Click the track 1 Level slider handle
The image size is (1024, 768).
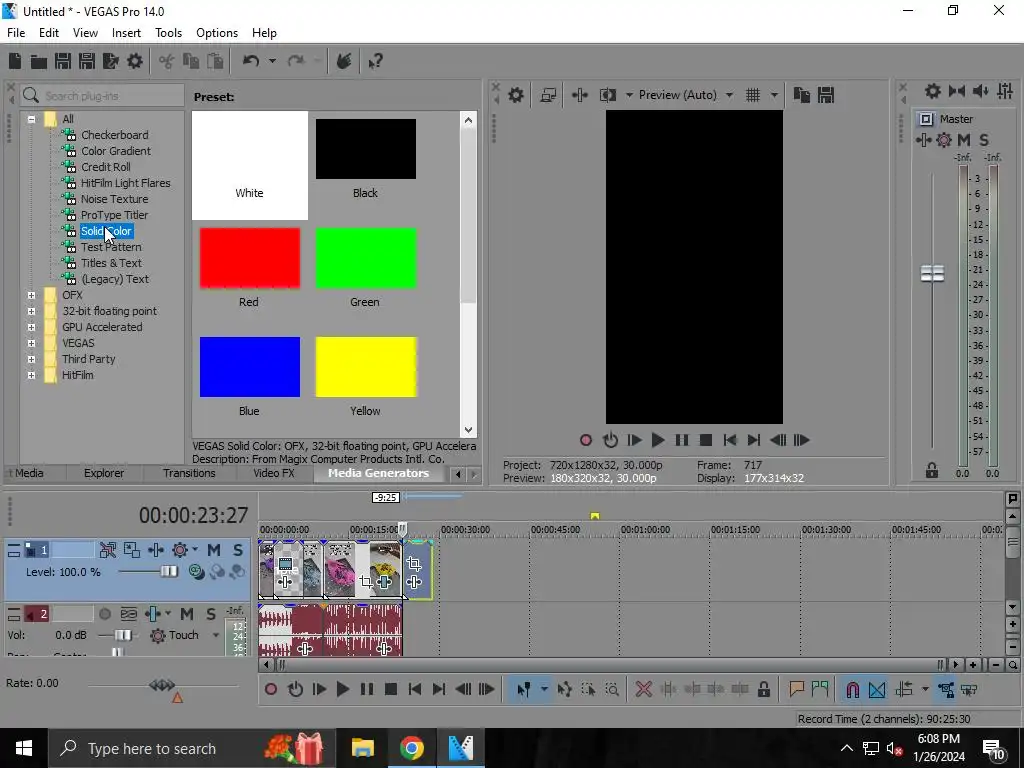point(169,572)
